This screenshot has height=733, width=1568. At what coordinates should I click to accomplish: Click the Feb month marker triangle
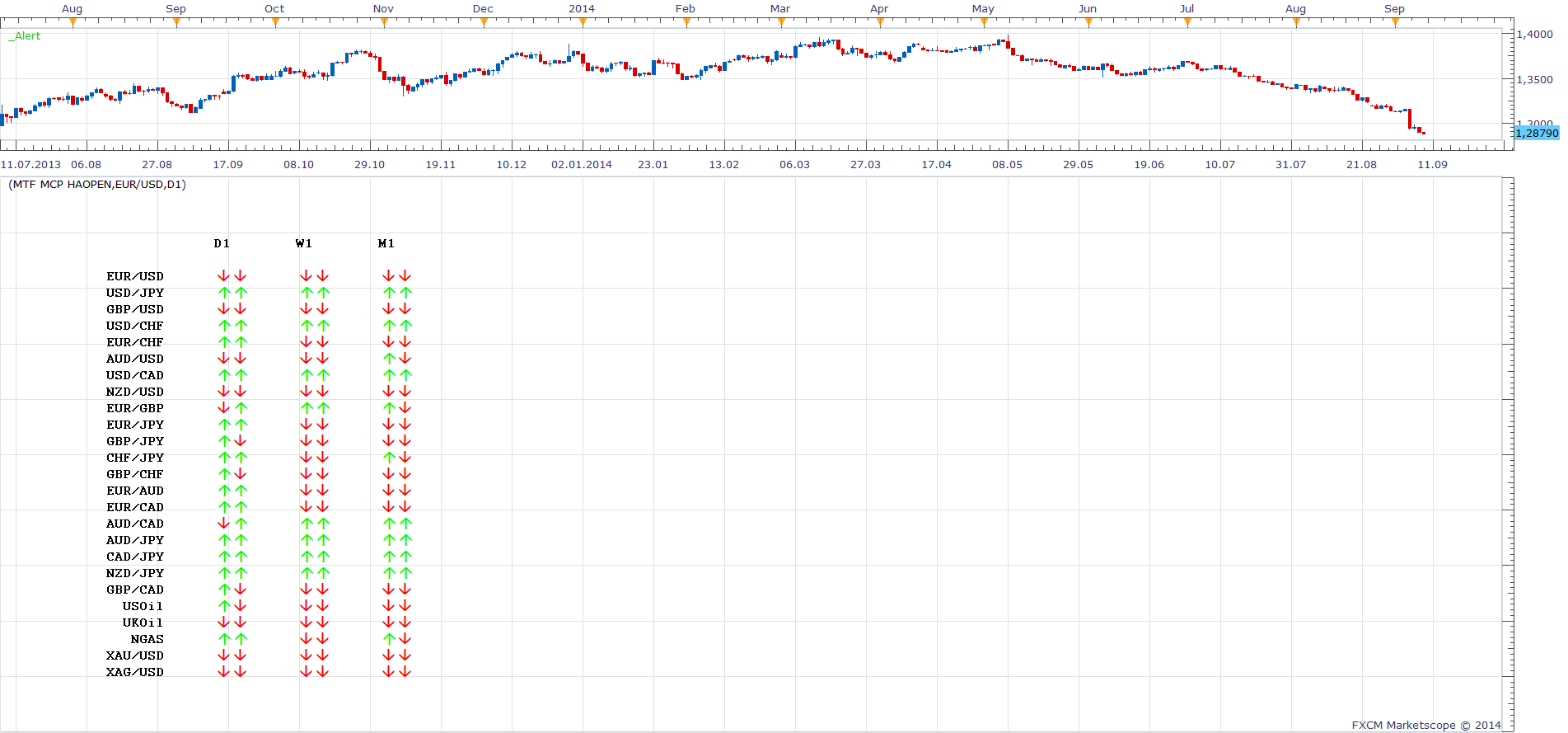coord(686,22)
